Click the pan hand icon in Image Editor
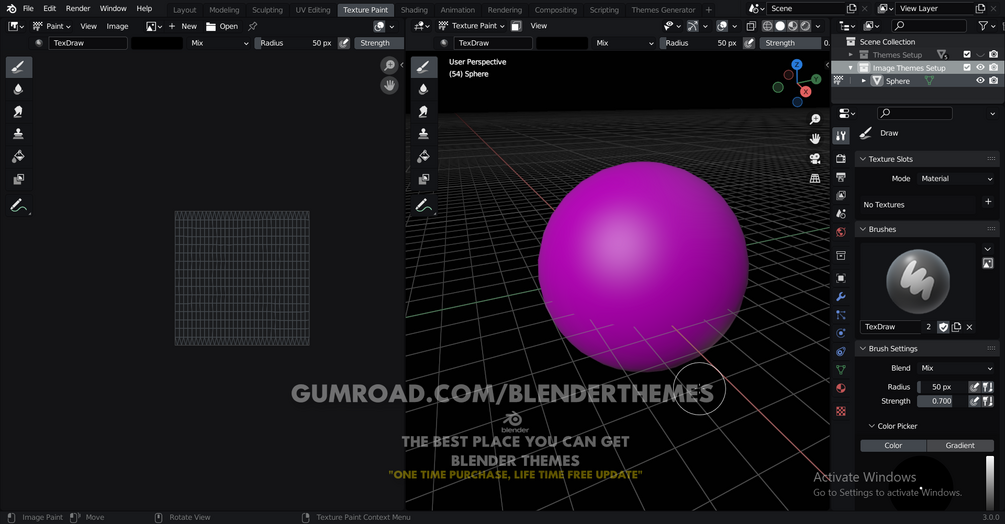The height and width of the screenshot is (524, 1005). (x=389, y=85)
